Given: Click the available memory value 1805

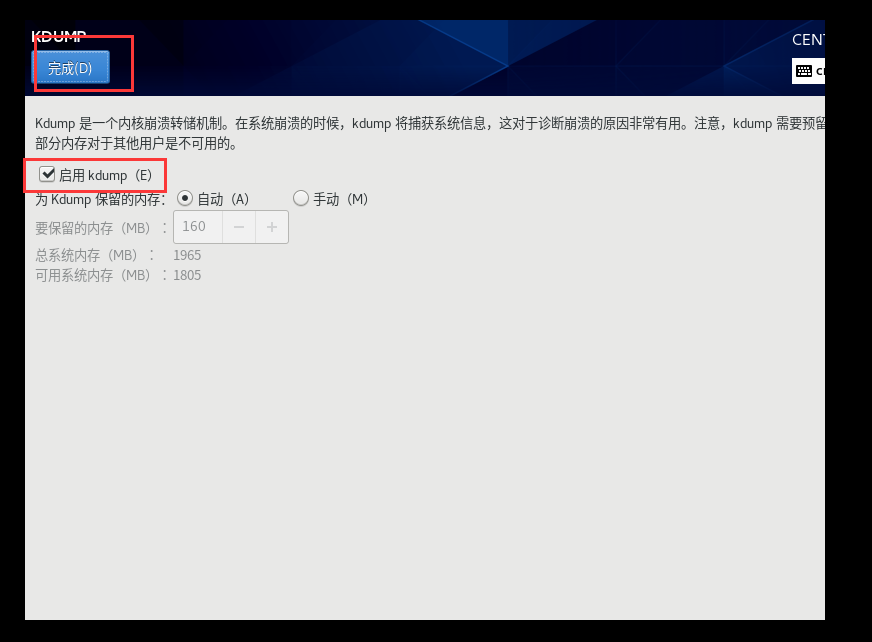Looking at the screenshot, I should coord(187,275).
